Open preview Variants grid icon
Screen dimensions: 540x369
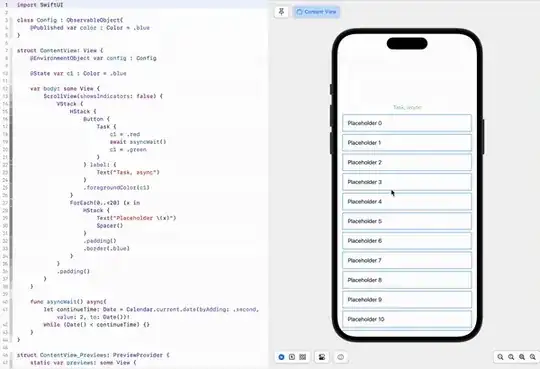coord(303,357)
